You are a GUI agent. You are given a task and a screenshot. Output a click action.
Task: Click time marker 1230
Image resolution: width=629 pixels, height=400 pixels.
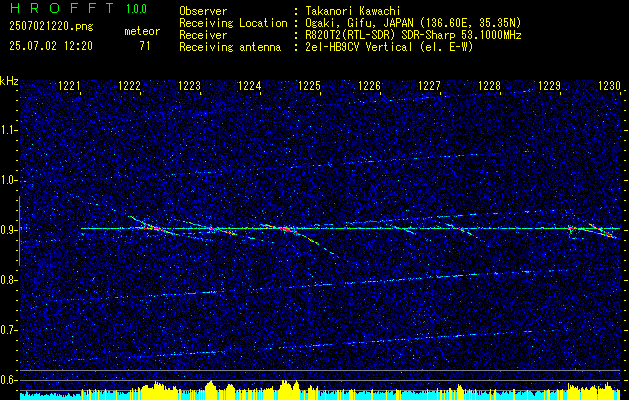(x=609, y=85)
